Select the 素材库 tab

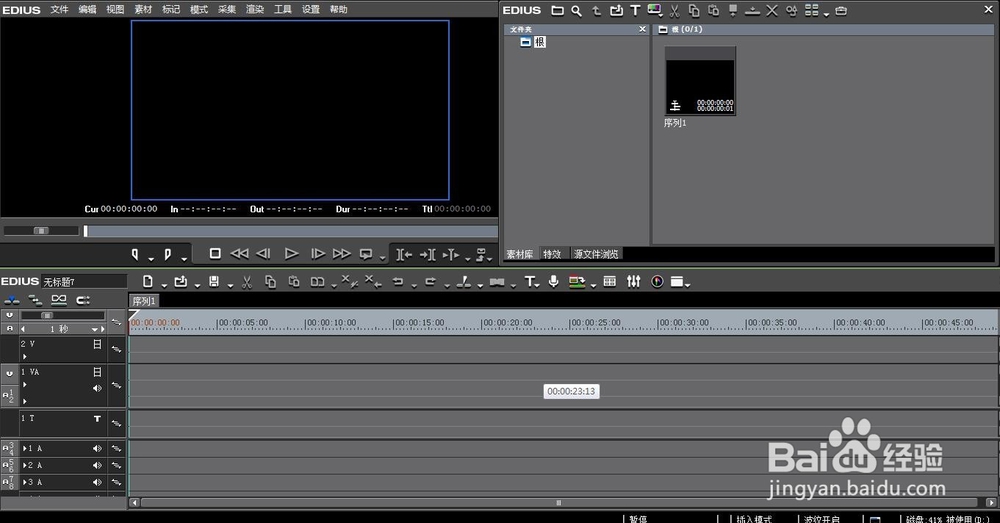coord(520,254)
